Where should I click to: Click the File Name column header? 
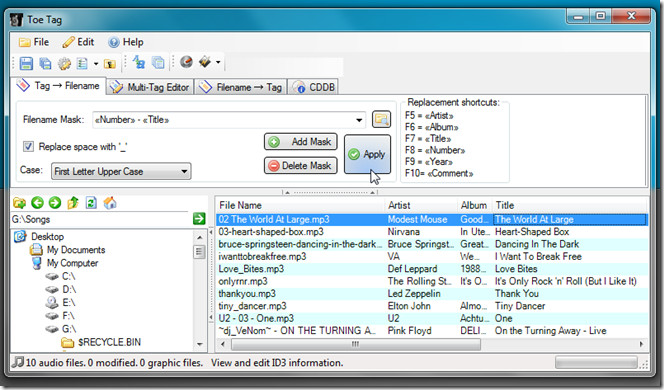point(300,205)
